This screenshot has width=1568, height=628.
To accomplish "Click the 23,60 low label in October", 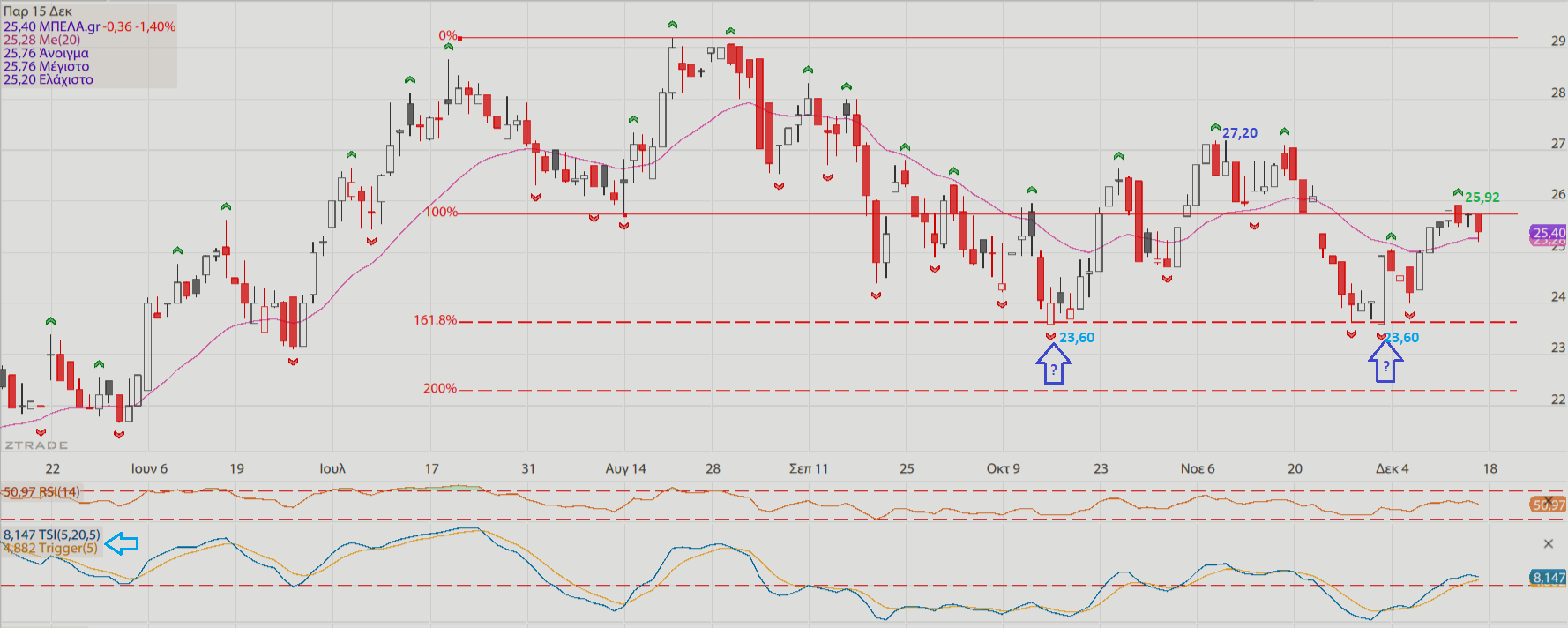I will pyautogui.click(x=1077, y=338).
